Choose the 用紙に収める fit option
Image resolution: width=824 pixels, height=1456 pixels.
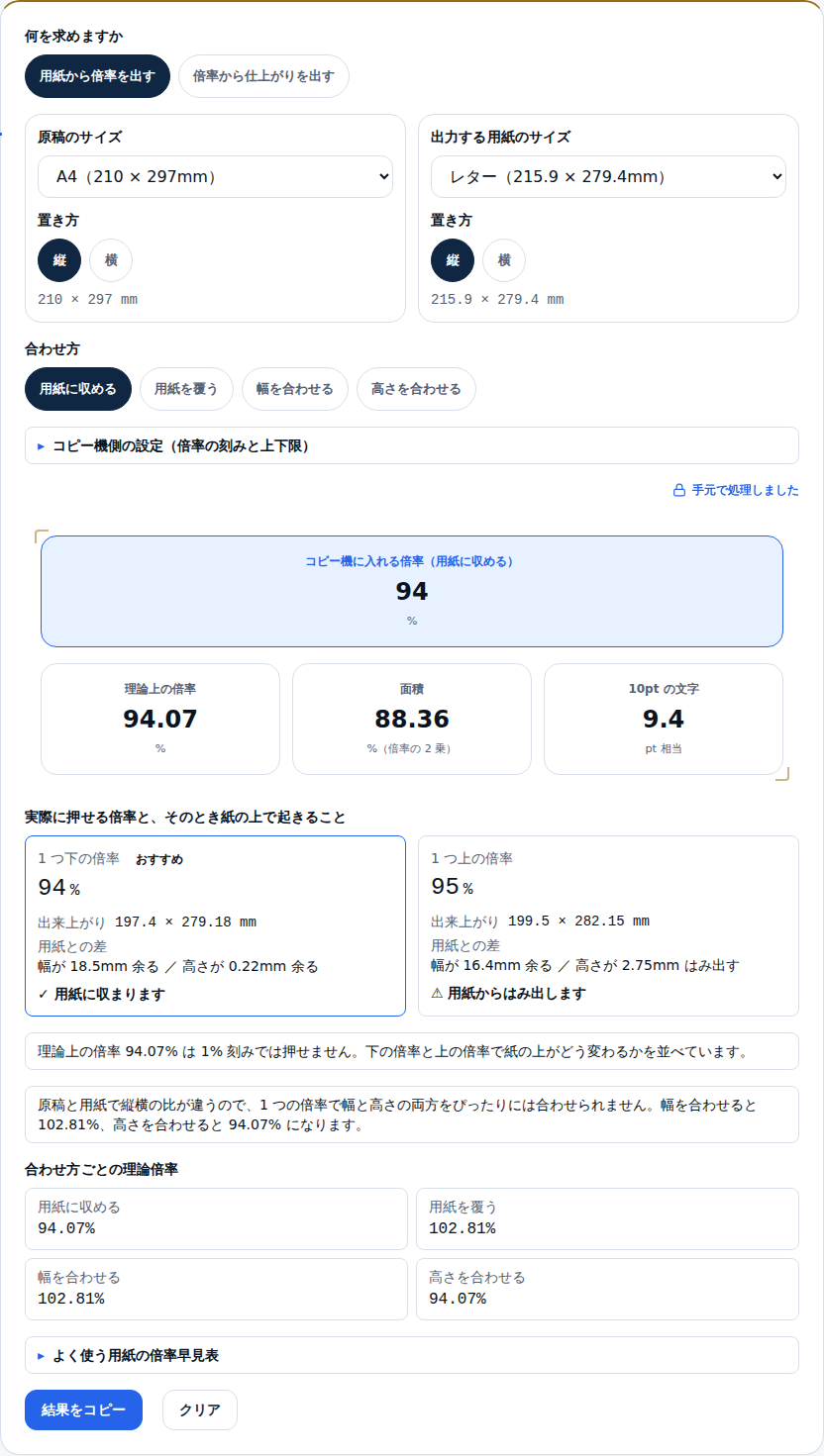coord(78,389)
